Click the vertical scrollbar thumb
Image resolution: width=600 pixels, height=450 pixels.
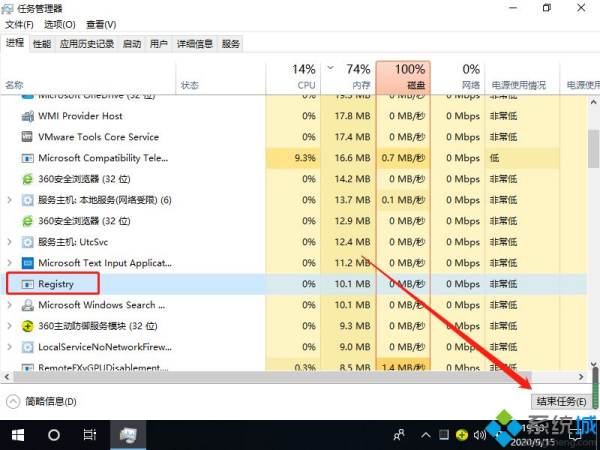click(593, 148)
